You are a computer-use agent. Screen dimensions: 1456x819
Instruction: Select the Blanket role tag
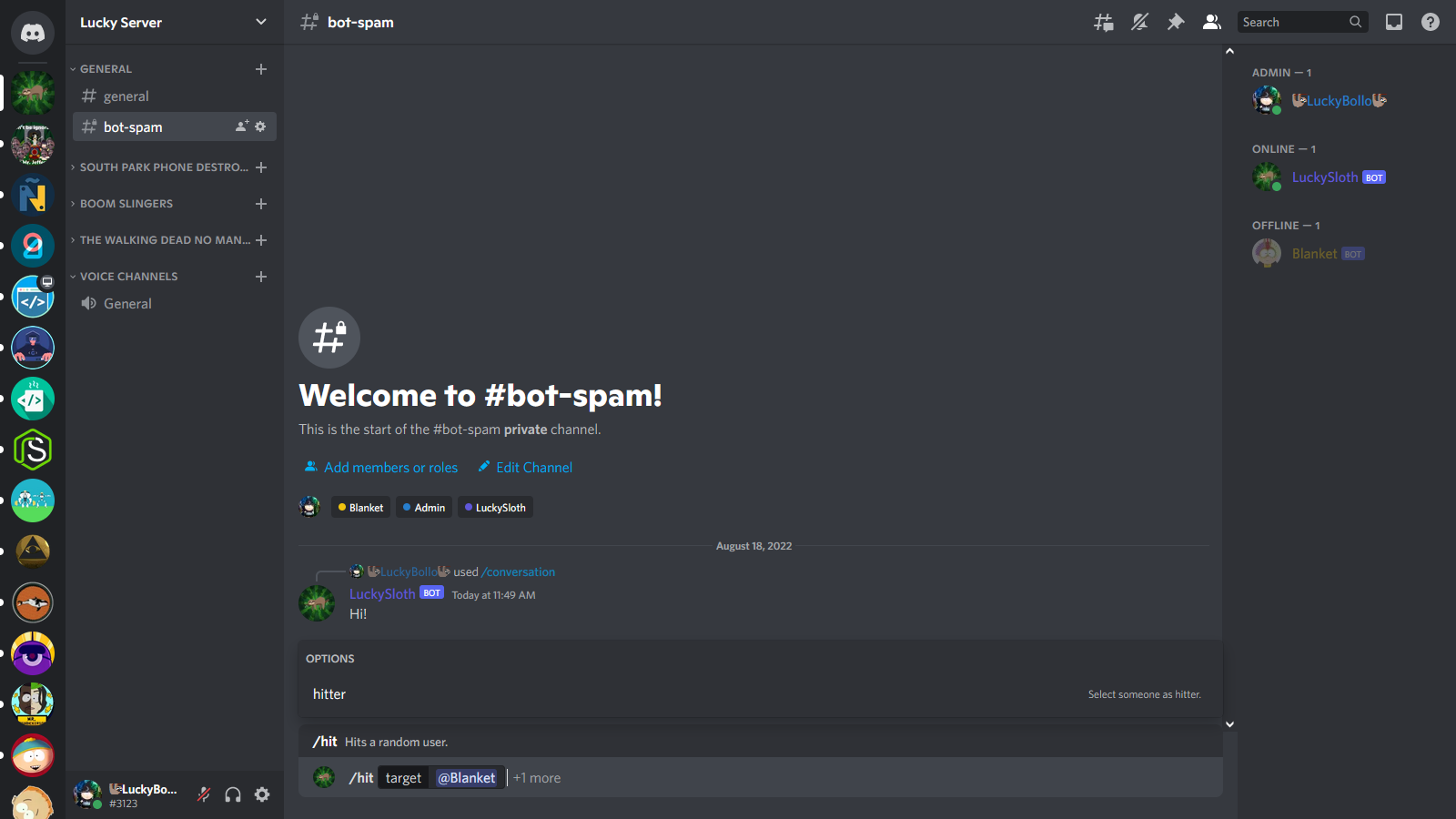click(x=360, y=508)
